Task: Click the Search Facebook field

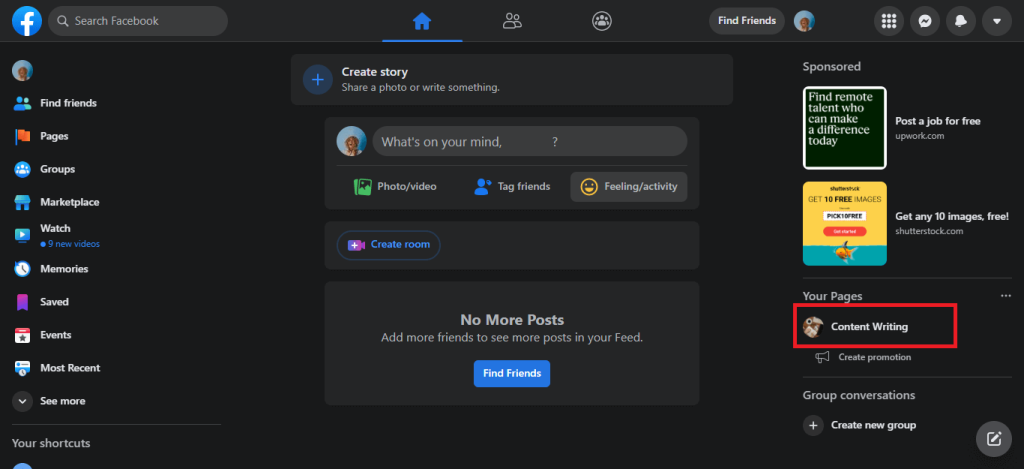Action: tap(138, 21)
